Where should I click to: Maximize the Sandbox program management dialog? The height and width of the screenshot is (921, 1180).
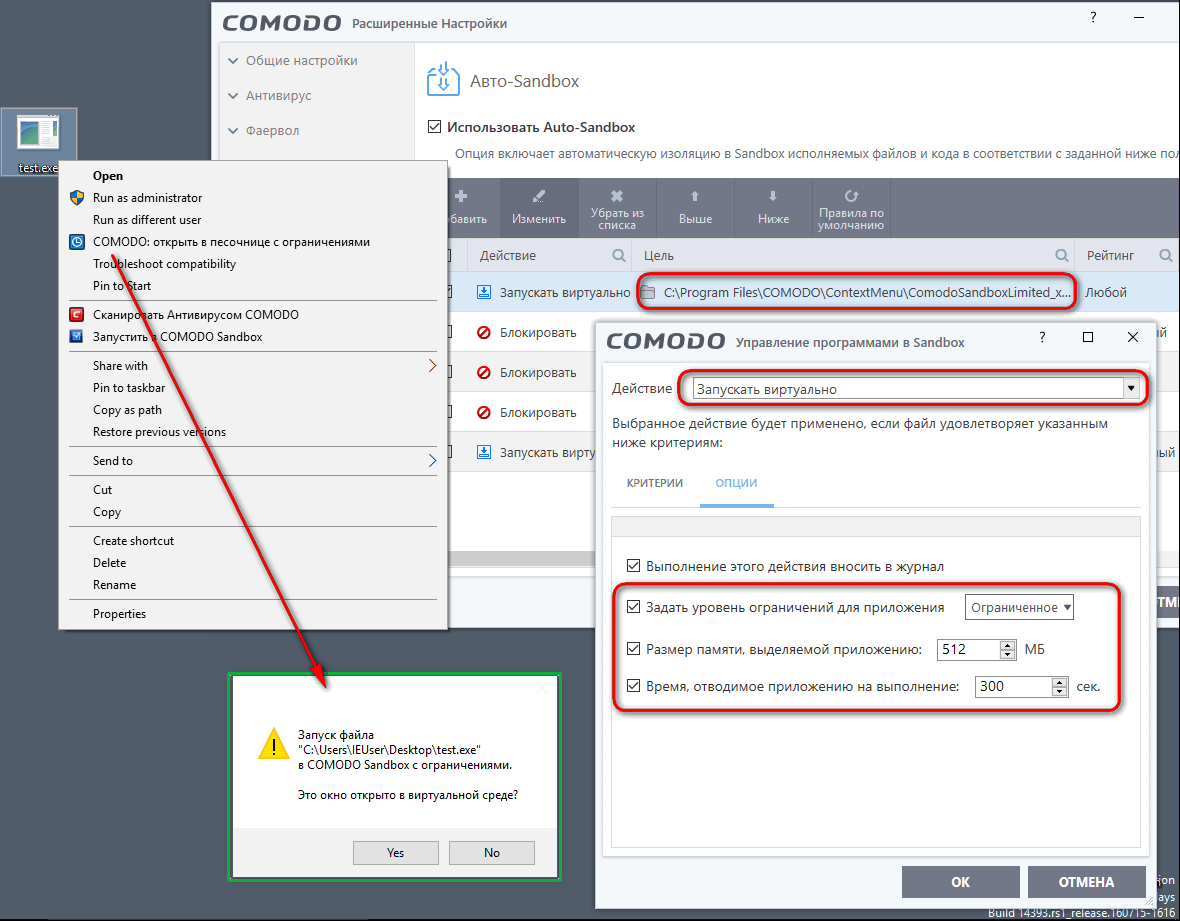pos(1087,337)
